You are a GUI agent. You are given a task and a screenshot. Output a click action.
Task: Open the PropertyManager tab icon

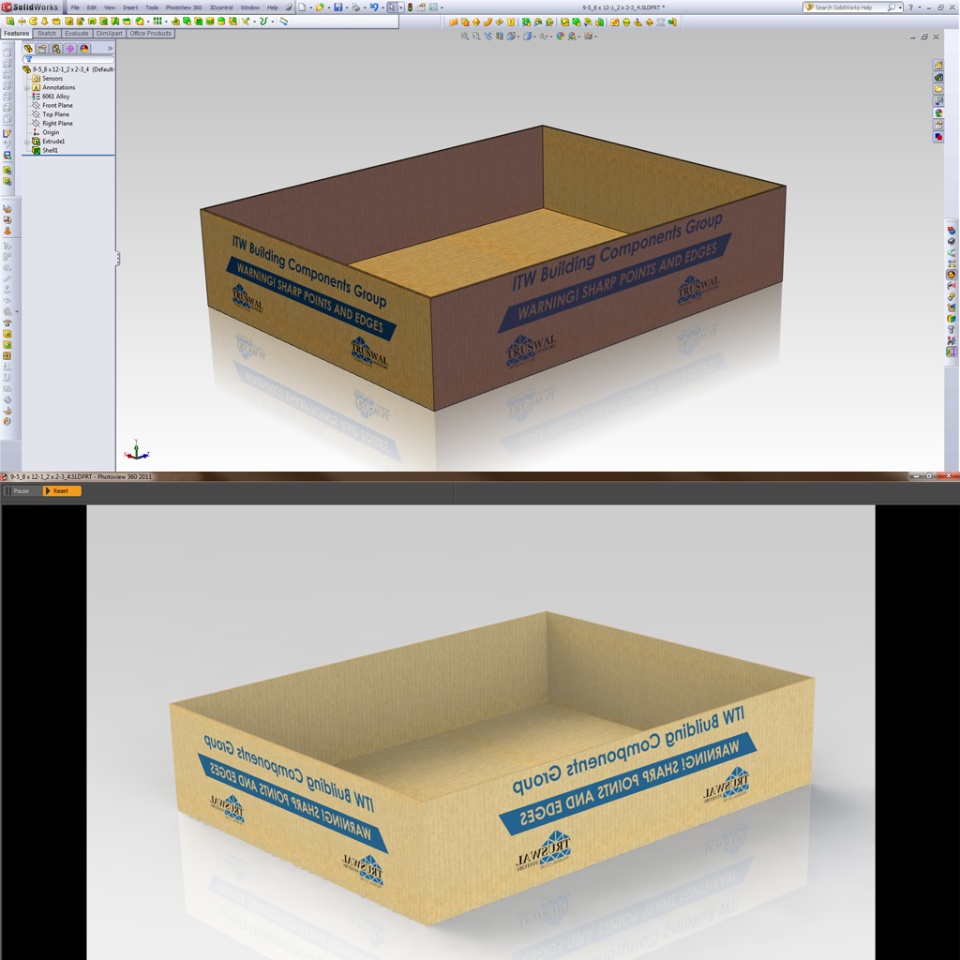click(42, 48)
